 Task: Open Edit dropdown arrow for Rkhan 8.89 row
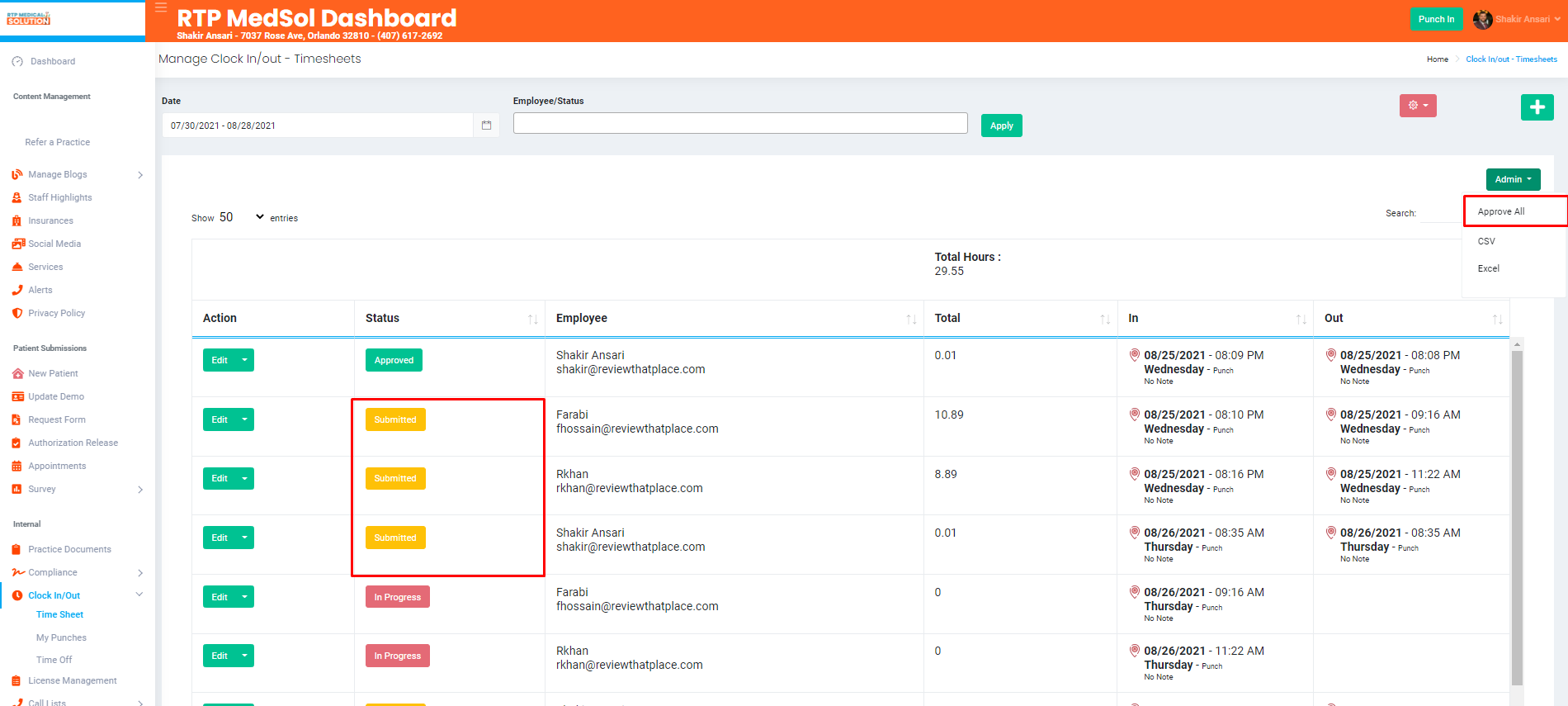pyautogui.click(x=244, y=478)
